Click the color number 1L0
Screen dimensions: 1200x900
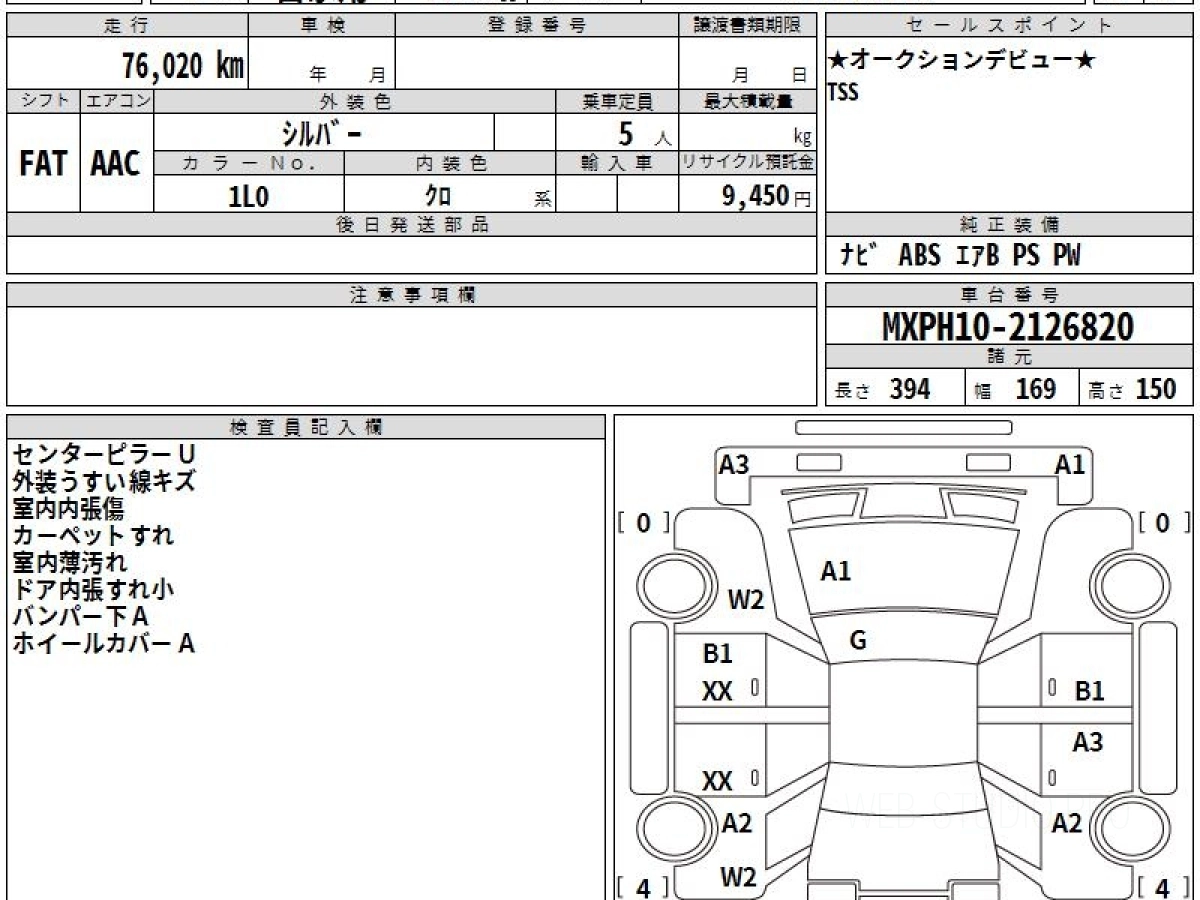[249, 197]
